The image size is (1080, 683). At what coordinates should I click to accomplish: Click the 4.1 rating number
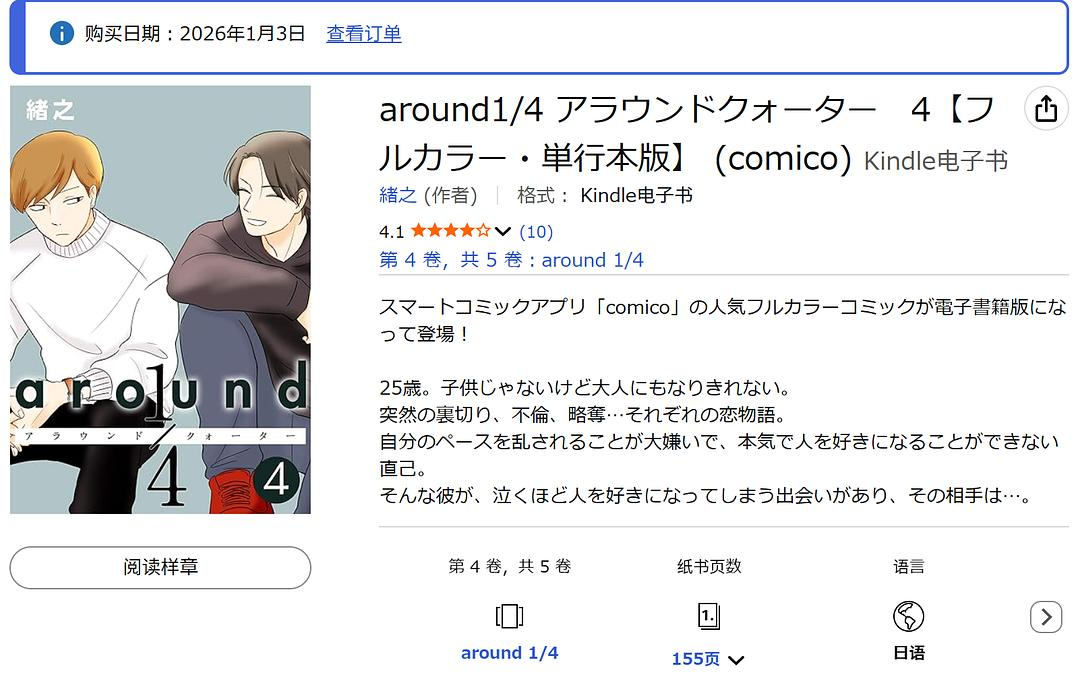pos(391,232)
